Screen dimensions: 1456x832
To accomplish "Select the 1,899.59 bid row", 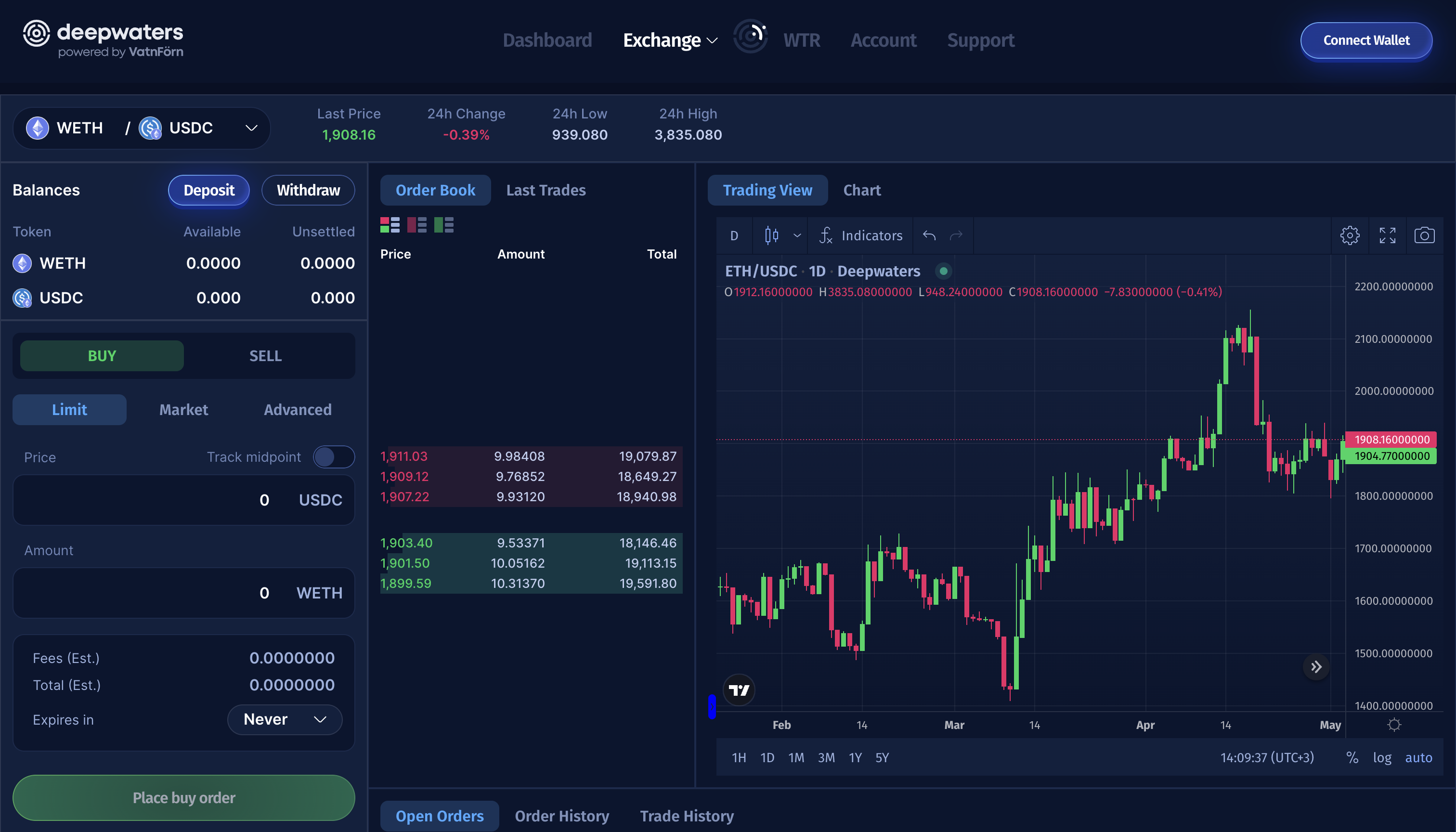I will click(x=531, y=584).
